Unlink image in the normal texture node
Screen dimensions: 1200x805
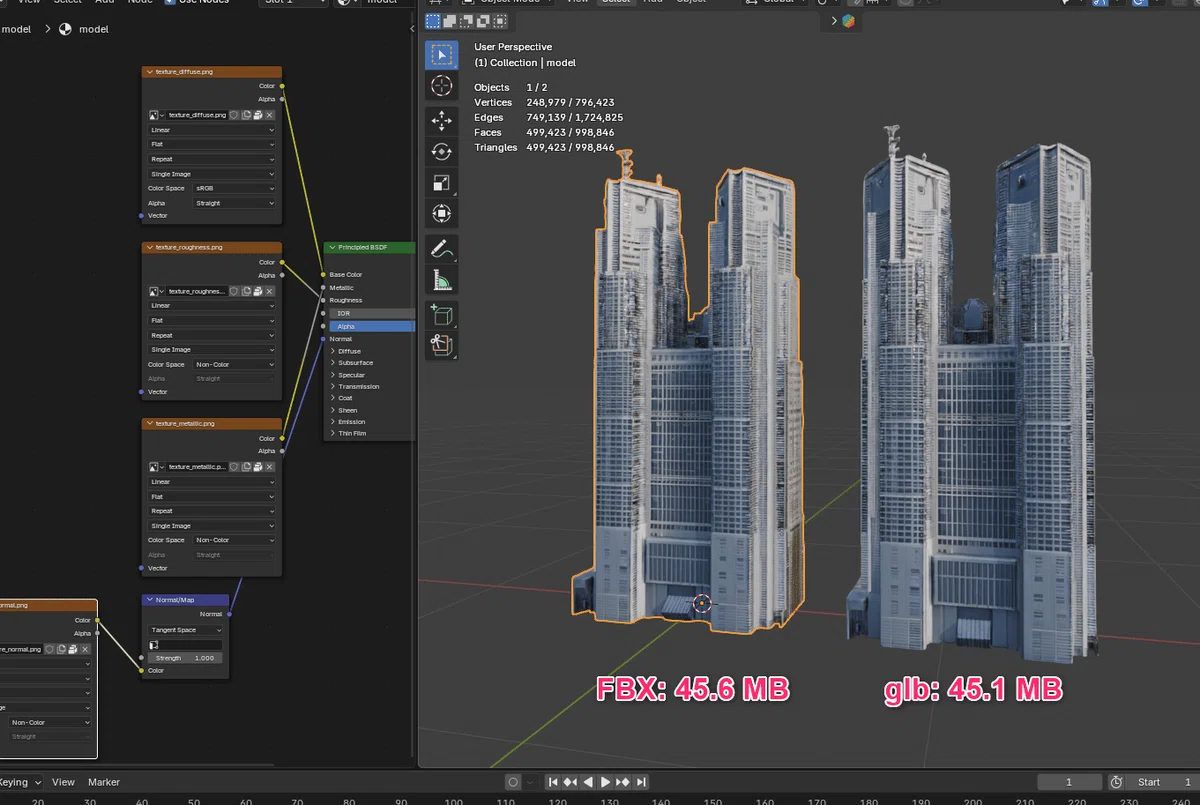click(86, 649)
